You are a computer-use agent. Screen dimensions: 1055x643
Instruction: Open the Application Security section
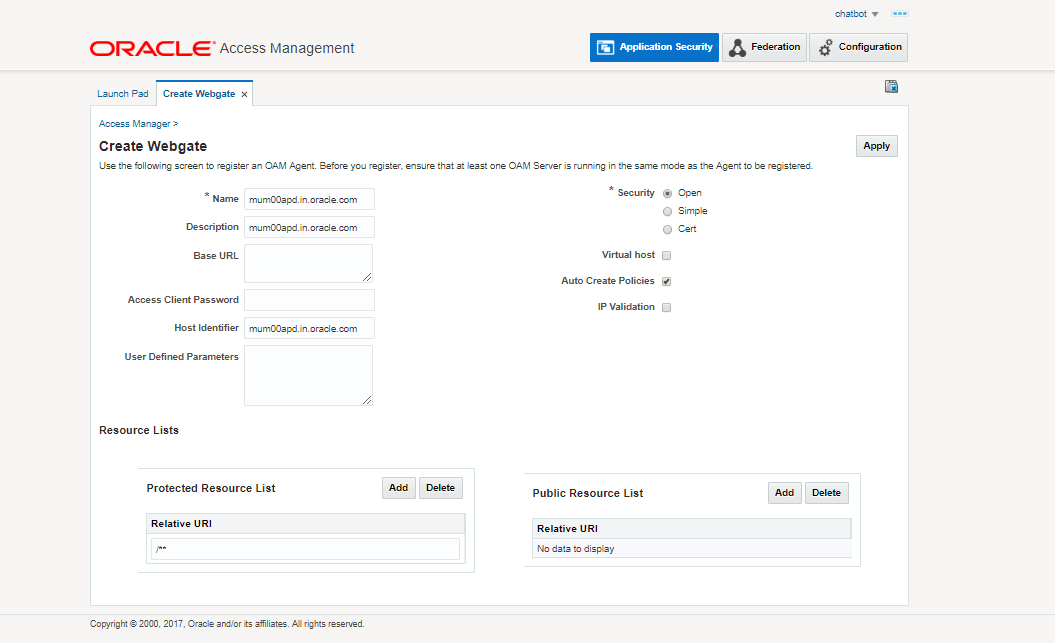click(x=654, y=47)
